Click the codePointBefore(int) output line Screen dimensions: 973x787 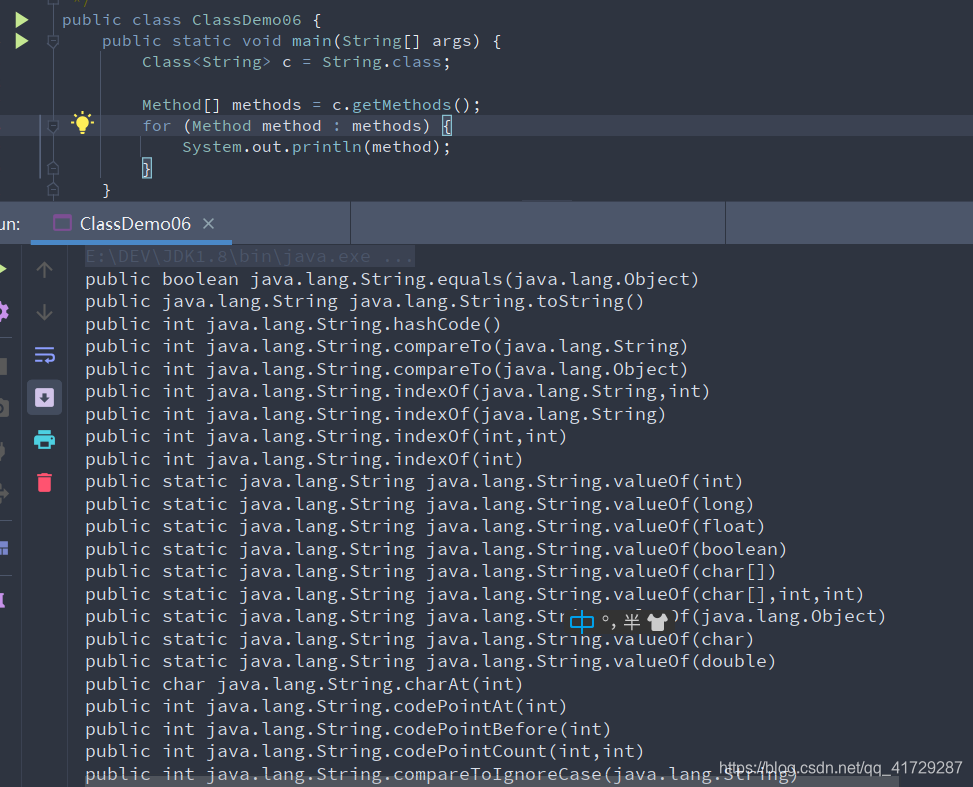click(348, 729)
